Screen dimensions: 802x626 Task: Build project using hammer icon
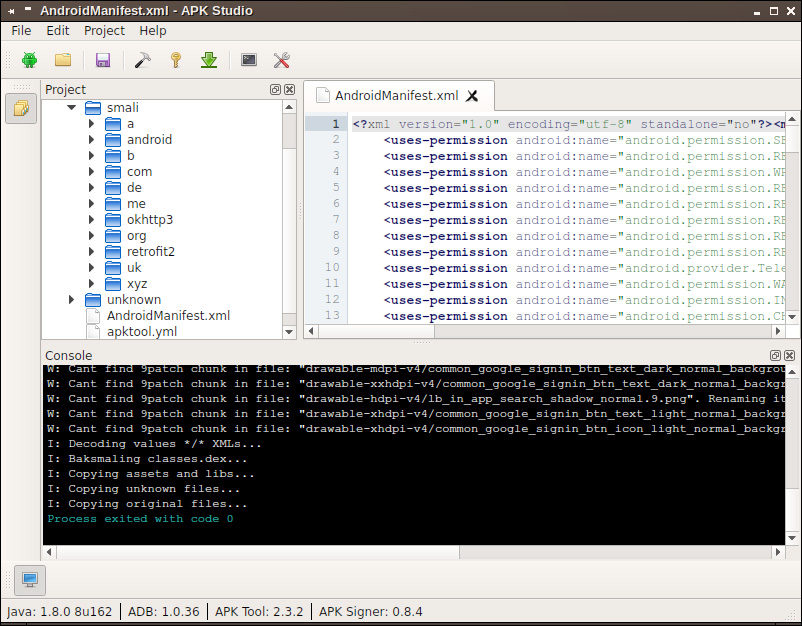(x=143, y=60)
